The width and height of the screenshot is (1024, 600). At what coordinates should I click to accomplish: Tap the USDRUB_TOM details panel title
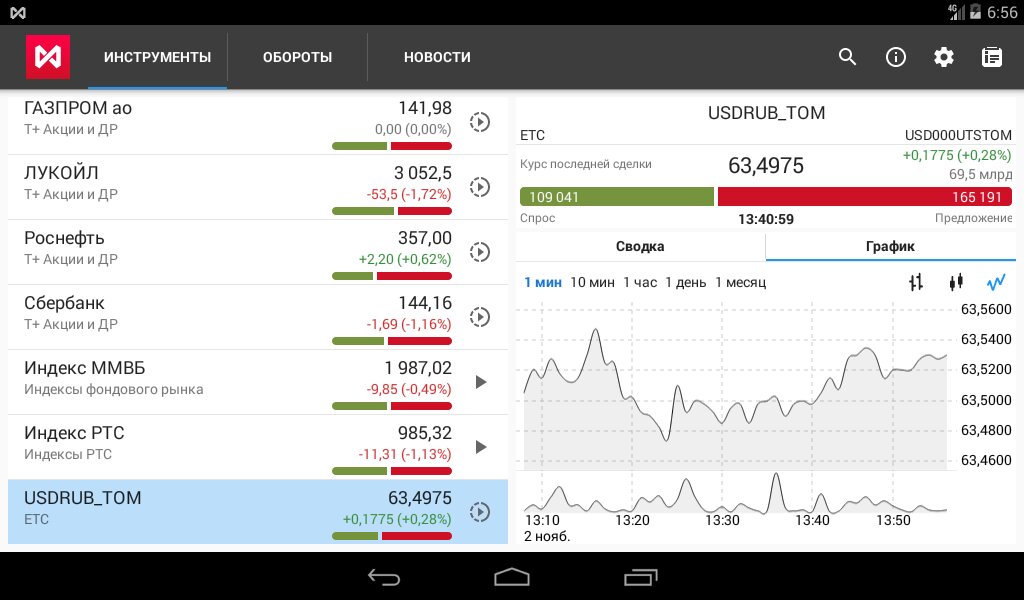pos(766,113)
